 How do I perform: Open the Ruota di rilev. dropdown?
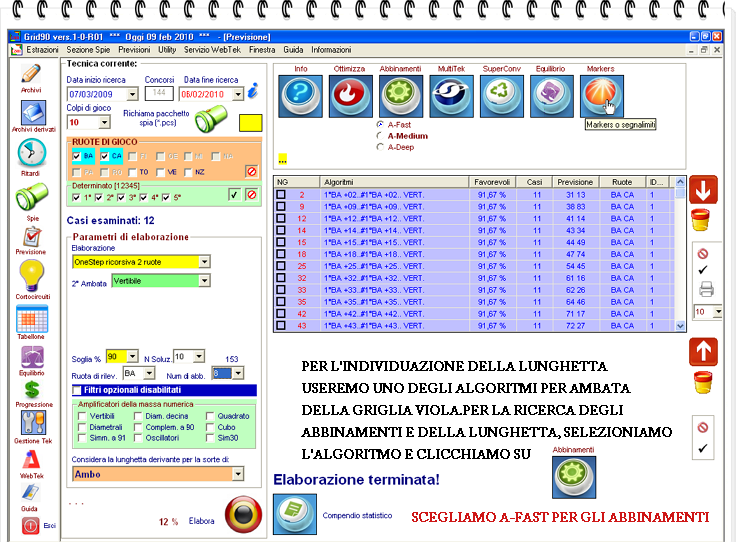[x=149, y=373]
